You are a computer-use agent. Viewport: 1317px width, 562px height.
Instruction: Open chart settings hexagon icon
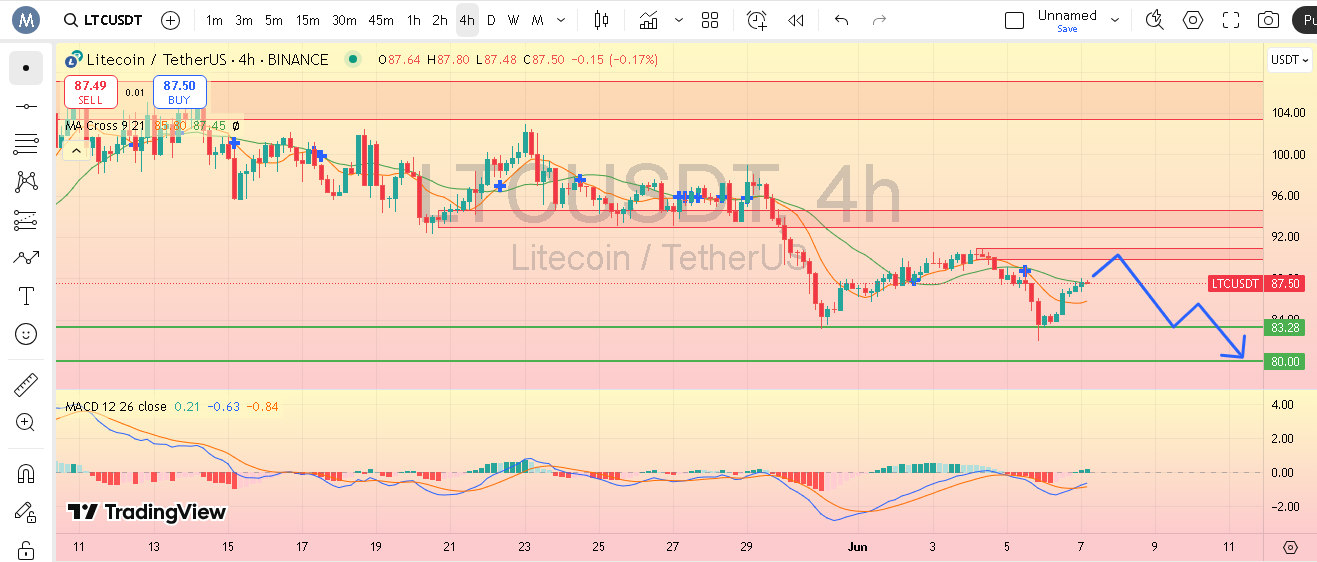(x=1193, y=20)
